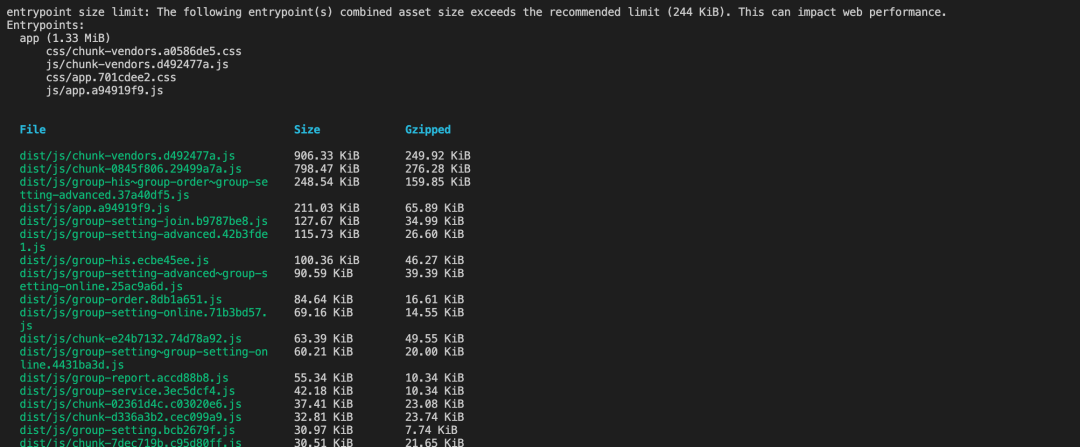
Task: Click dist/js/group-service.3ec5dcf4.js file path
Action: [x=127, y=391]
